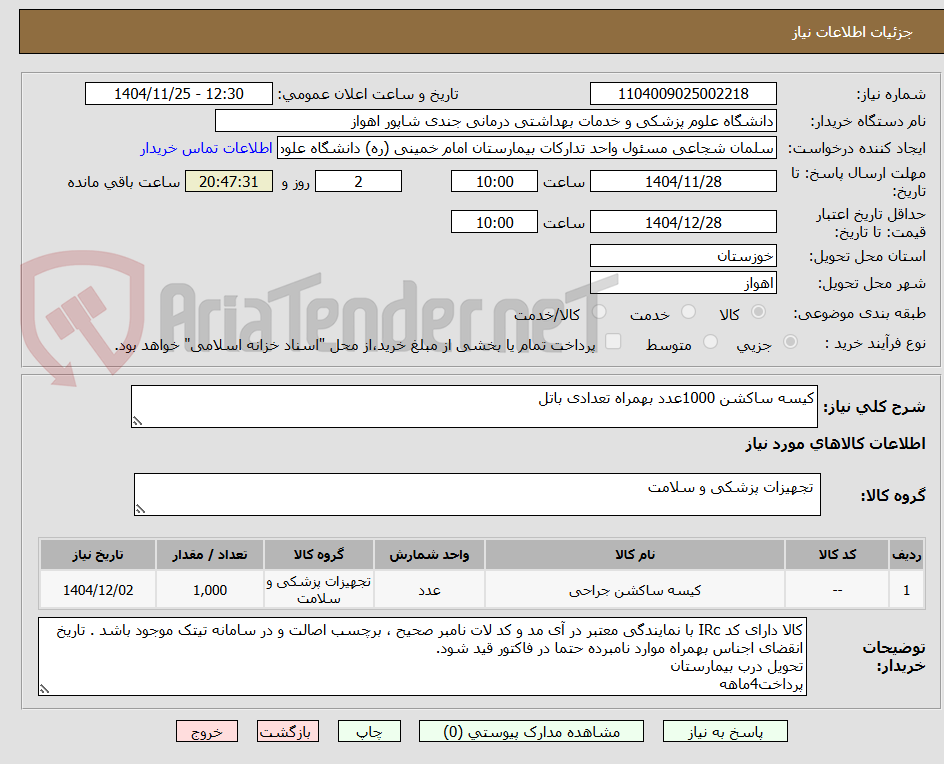
Task: Click the کد کالا column header
Action: [837, 554]
